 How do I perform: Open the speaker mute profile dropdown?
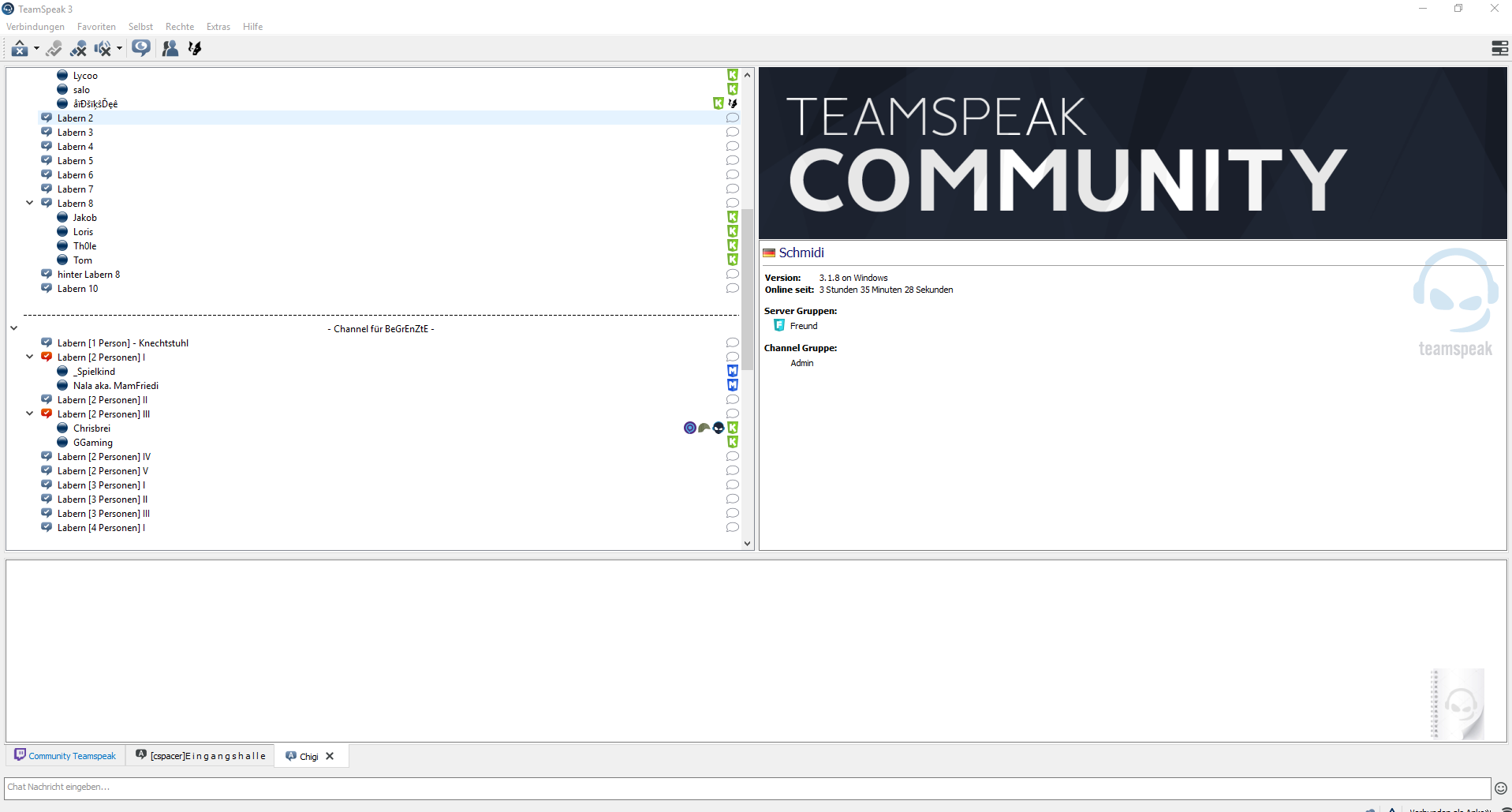[119, 49]
